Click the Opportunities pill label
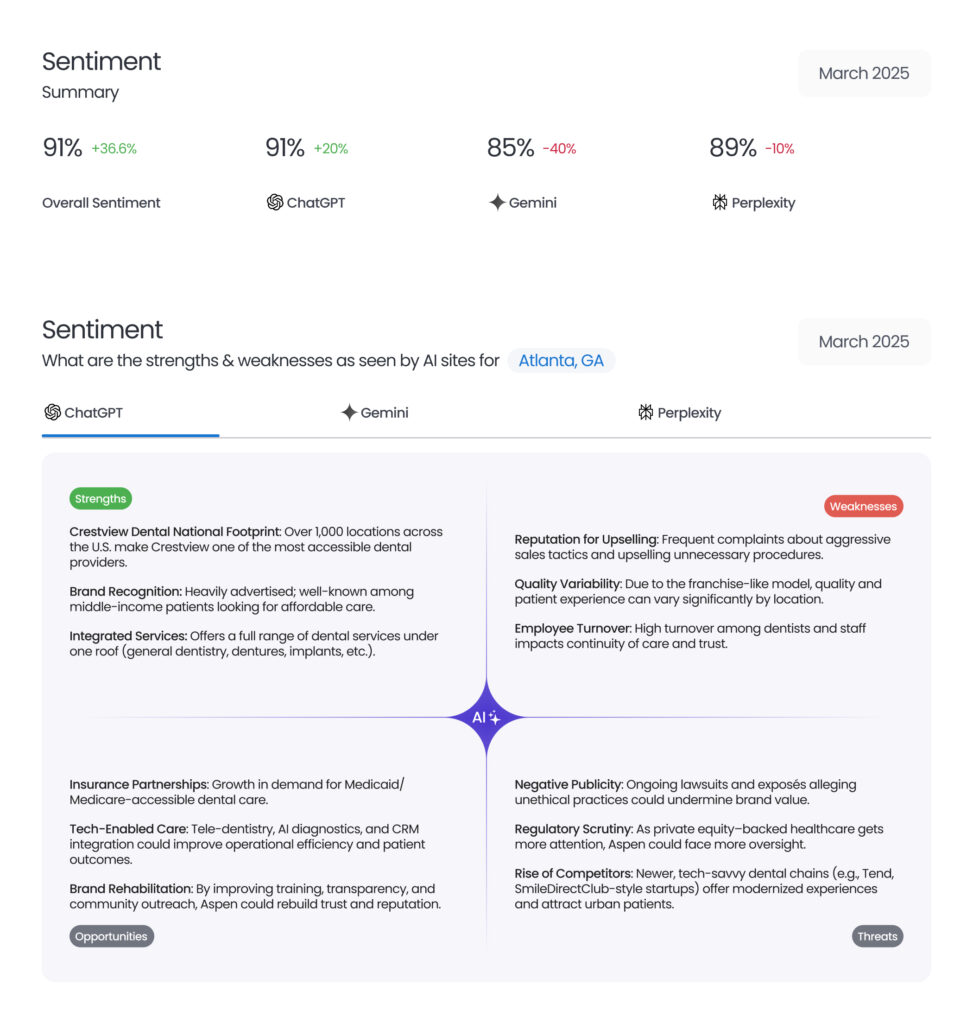The height and width of the screenshot is (1024, 973). pos(111,936)
